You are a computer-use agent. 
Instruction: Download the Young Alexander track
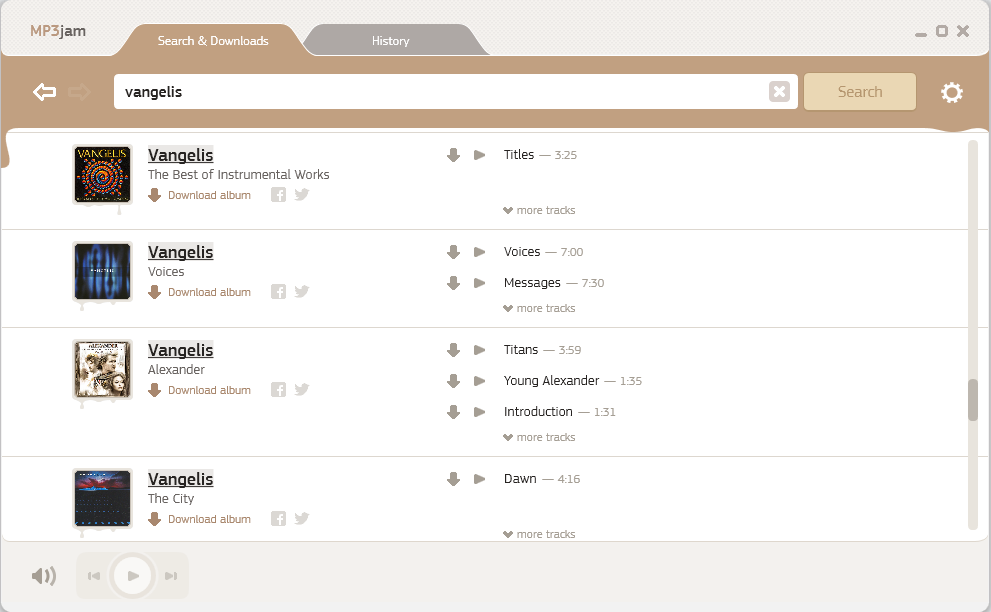[x=453, y=381]
